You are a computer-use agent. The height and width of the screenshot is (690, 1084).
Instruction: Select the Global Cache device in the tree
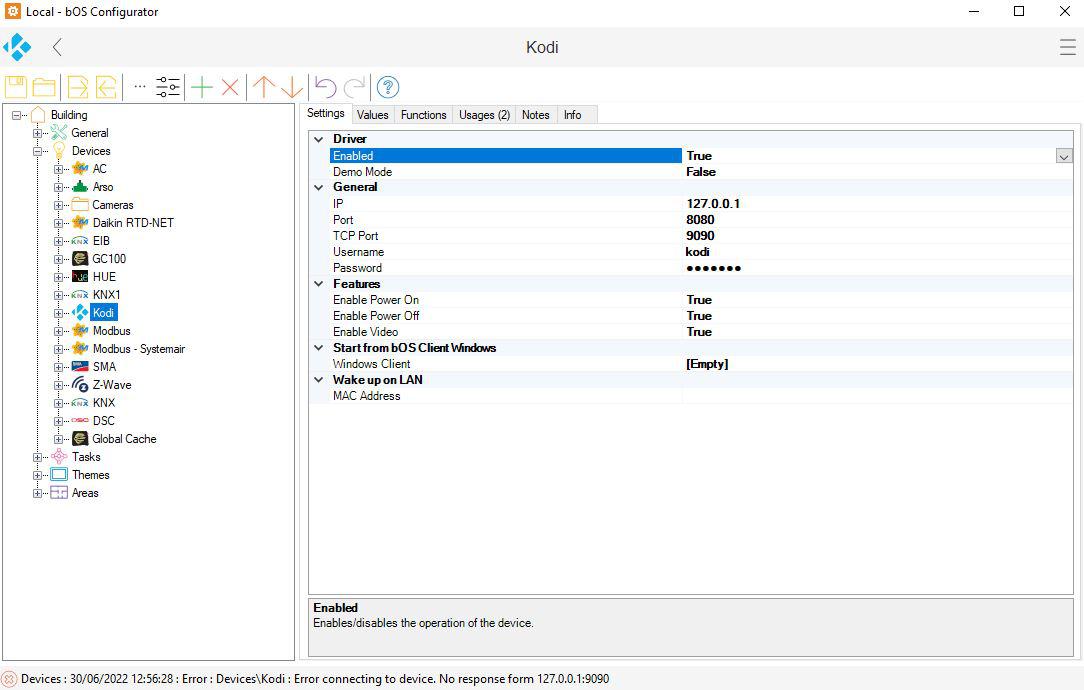point(124,438)
